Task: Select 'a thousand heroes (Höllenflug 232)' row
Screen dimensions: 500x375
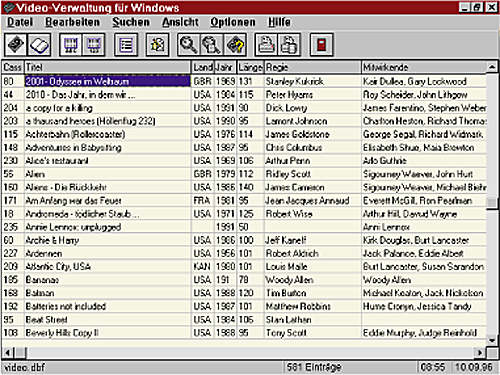Action: point(244,121)
